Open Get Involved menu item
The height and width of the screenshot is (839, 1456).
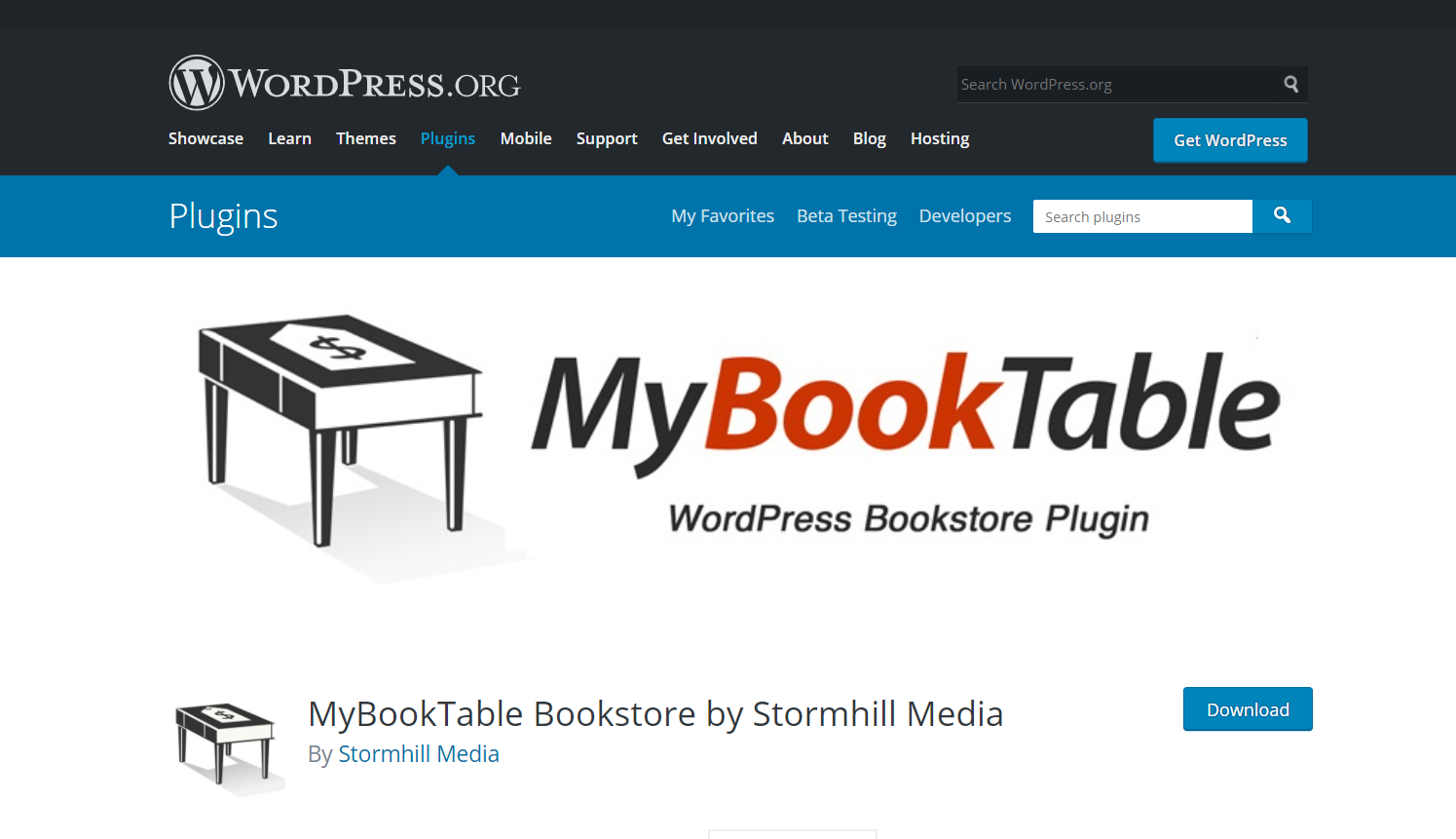[709, 138]
